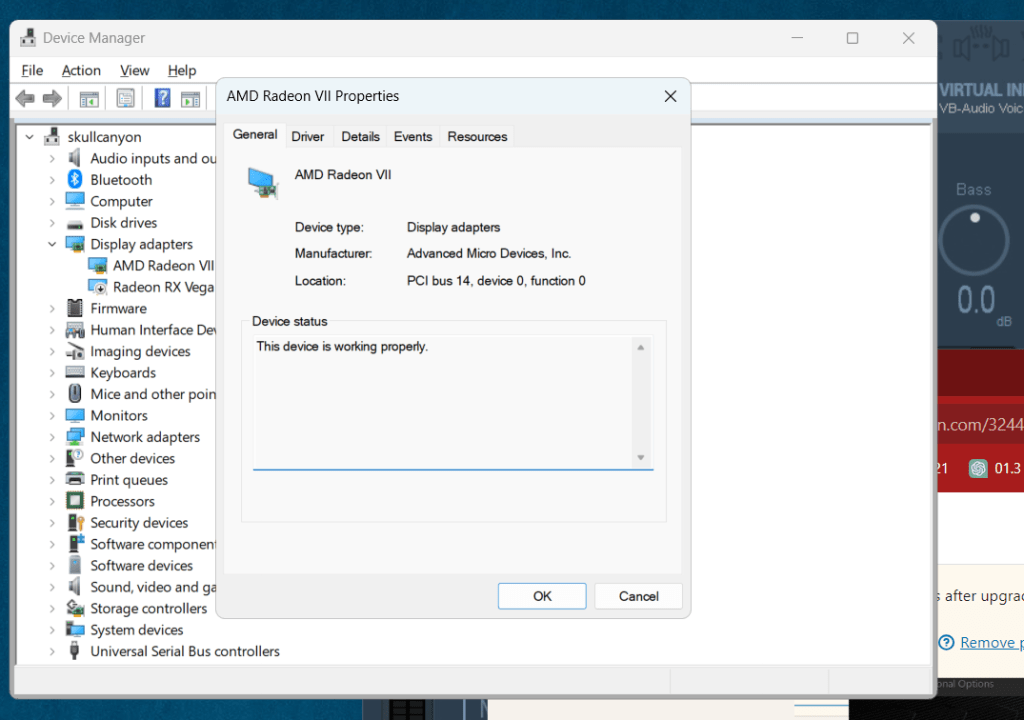Select Radeon RX Vega in device tree
1024x720 pixels.
pos(163,287)
